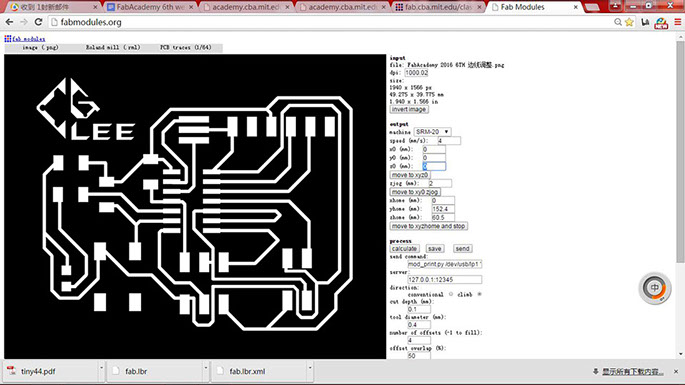Open a new browser tab

(x=592, y=7)
